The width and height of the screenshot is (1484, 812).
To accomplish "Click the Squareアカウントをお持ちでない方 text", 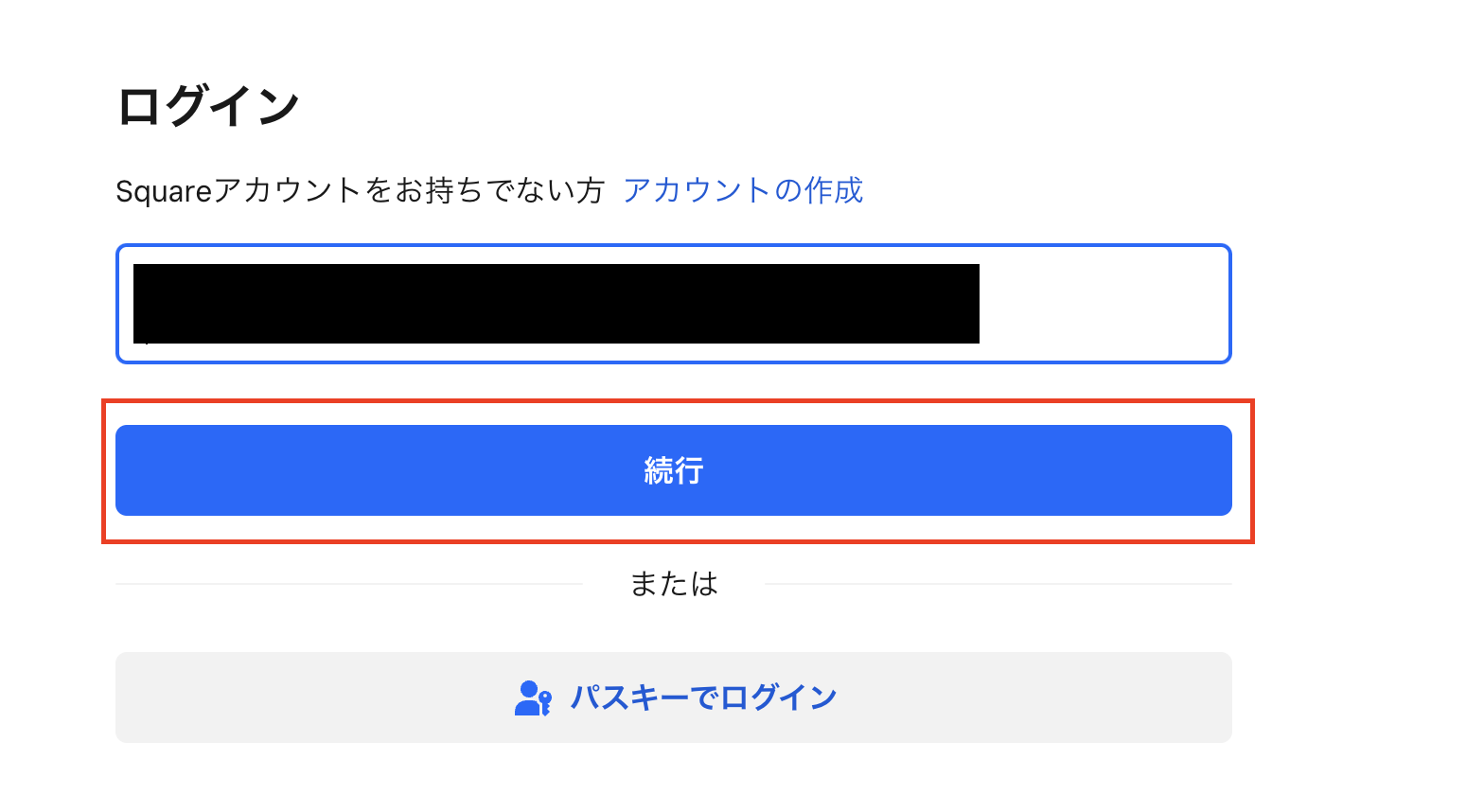I will tap(360, 191).
